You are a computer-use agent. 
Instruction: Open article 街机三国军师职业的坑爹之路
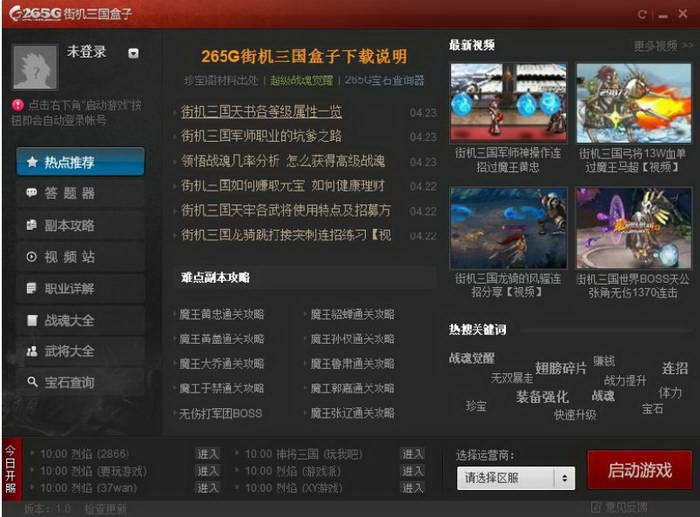click(x=262, y=136)
